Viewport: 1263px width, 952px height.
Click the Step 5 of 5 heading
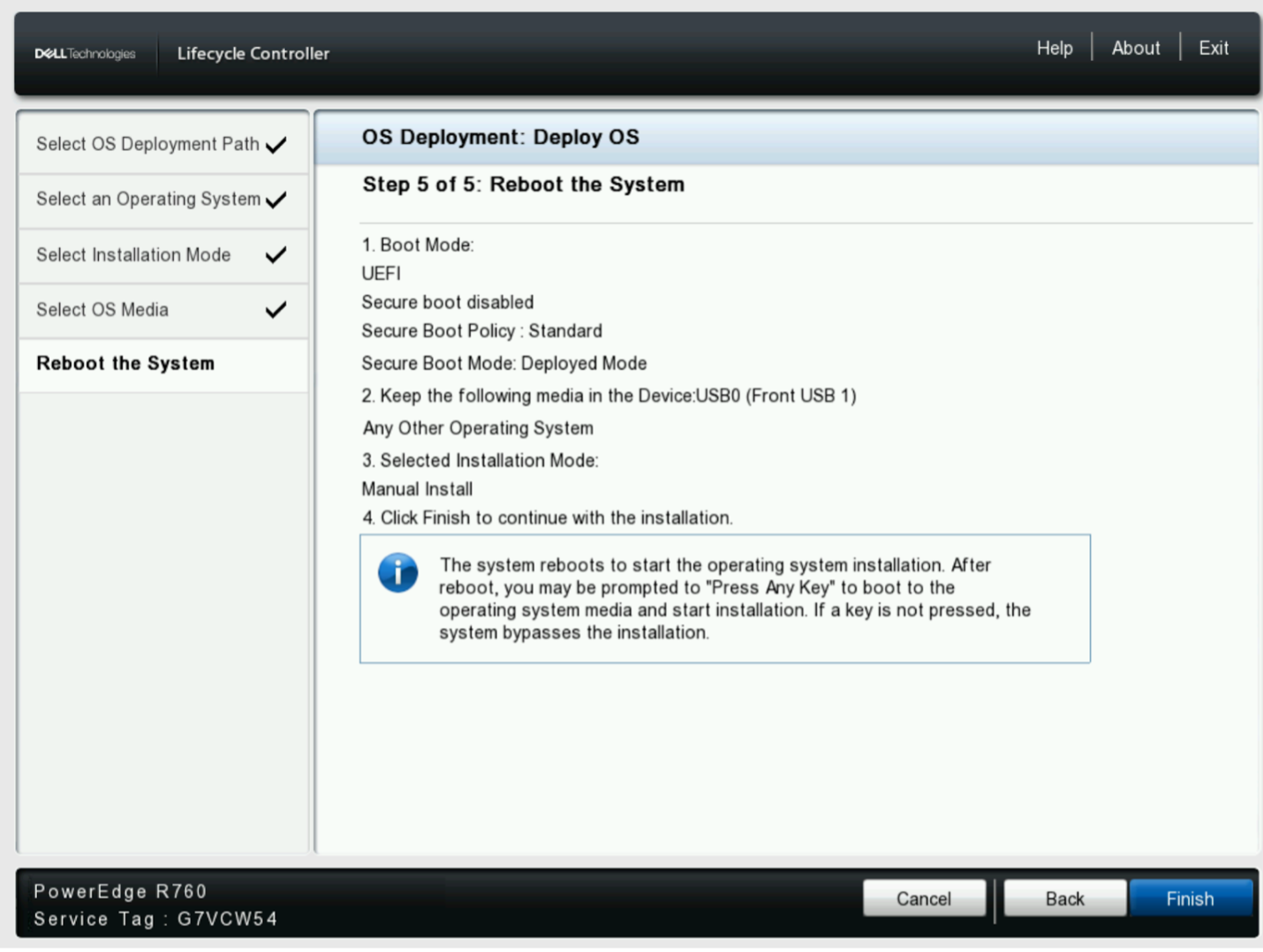pyautogui.click(x=523, y=185)
